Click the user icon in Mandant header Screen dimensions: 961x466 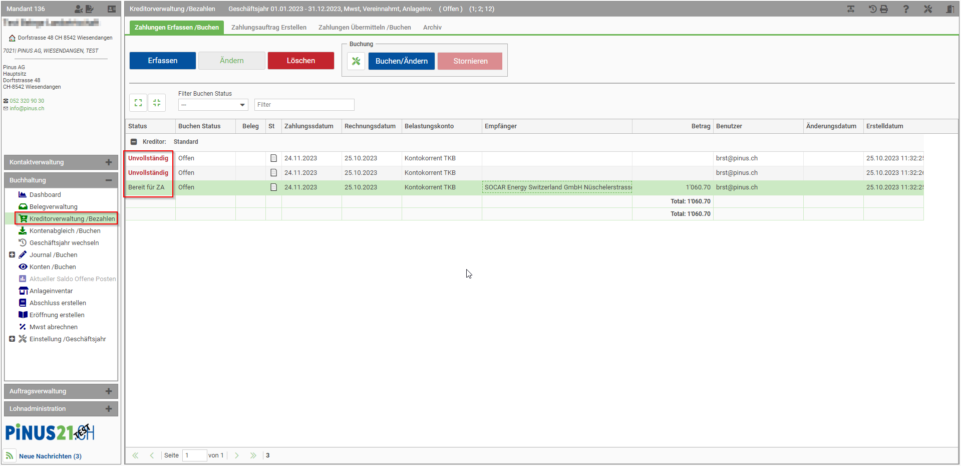pyautogui.click(x=78, y=9)
